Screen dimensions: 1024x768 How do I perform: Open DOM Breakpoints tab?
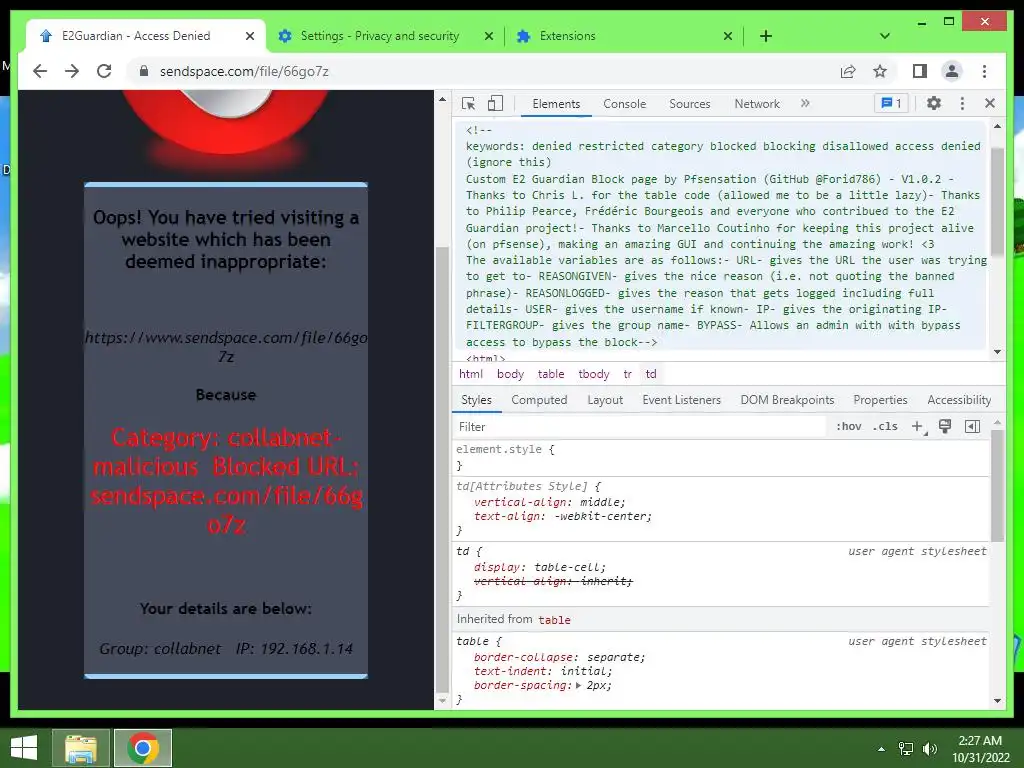[x=787, y=400]
